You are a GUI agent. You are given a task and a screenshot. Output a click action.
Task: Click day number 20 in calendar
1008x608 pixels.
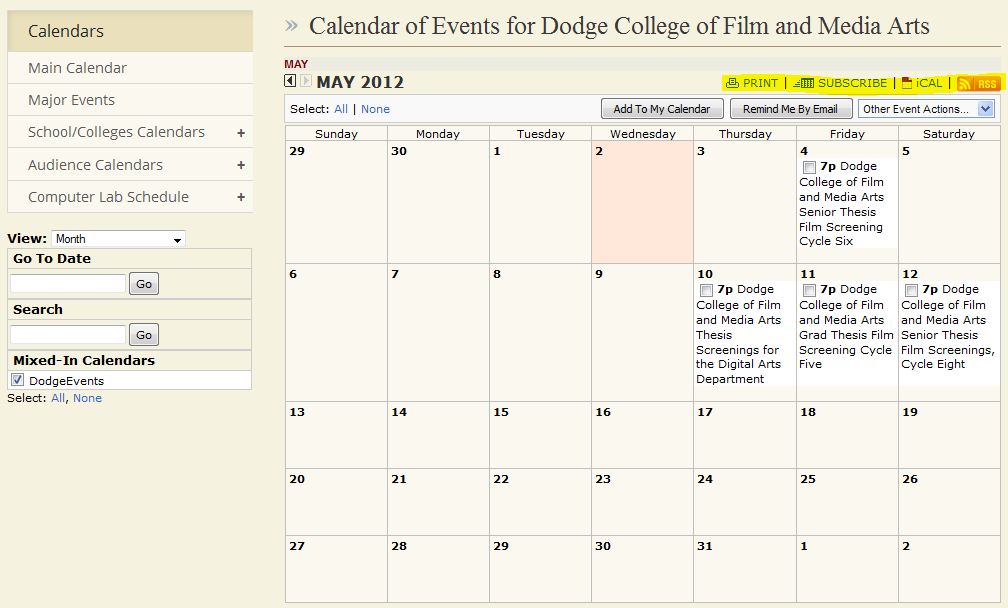pos(297,479)
